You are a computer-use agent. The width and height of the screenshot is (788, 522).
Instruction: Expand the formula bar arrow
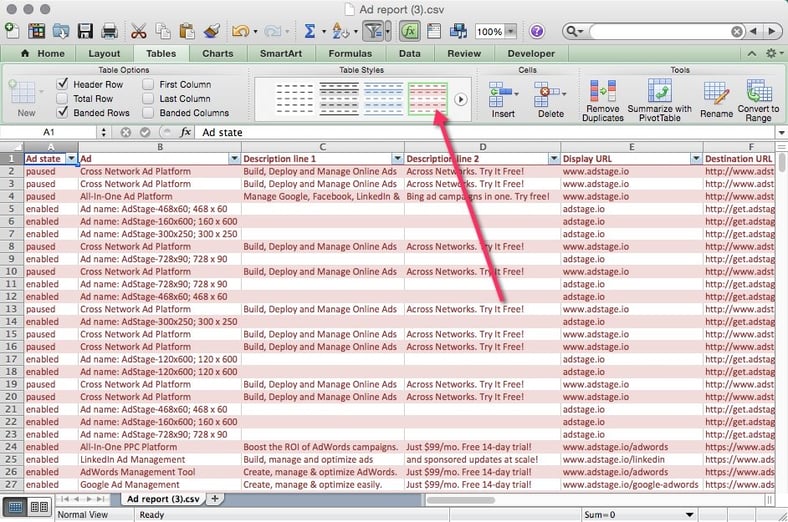tap(781, 133)
